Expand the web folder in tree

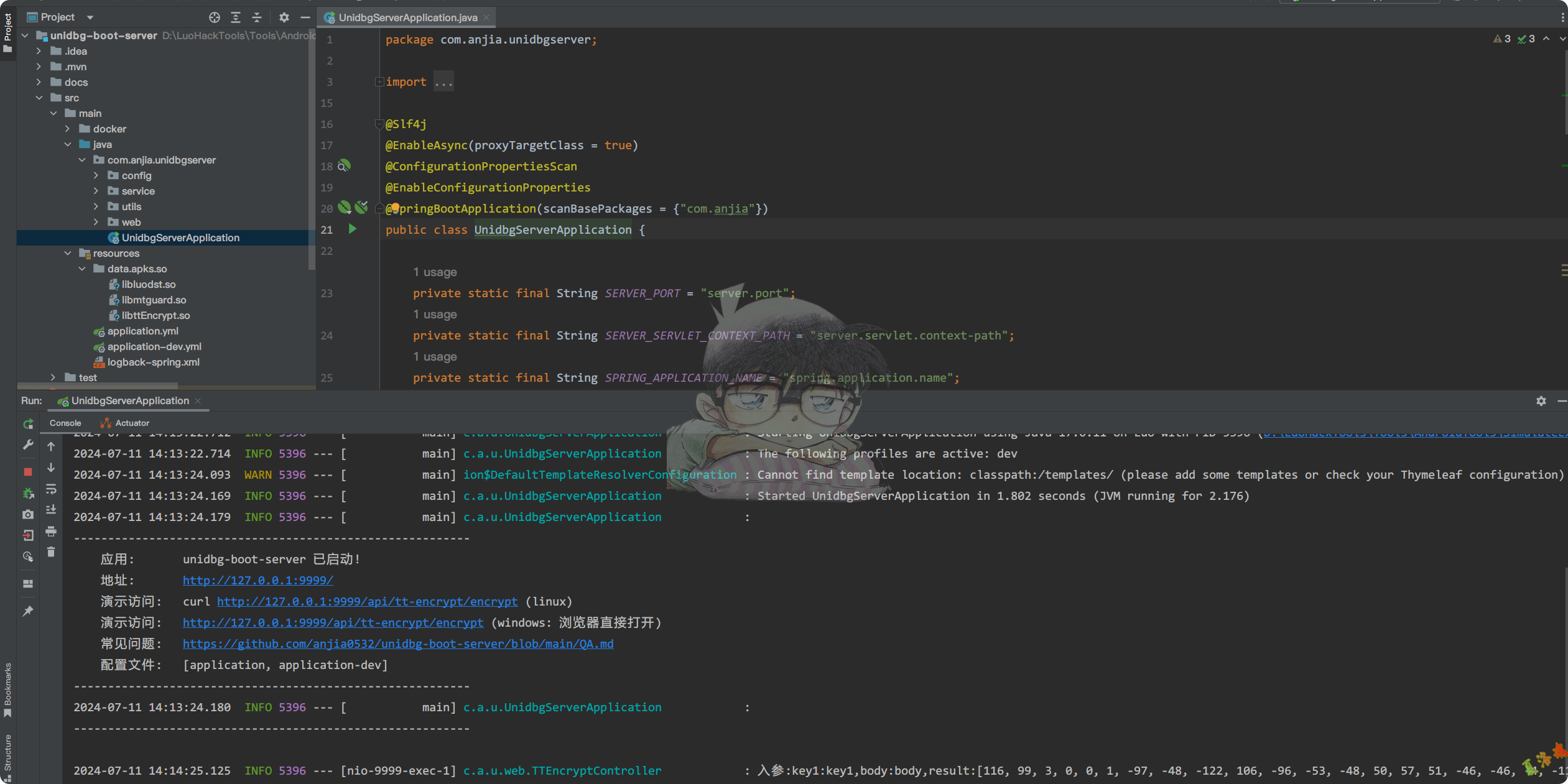96,222
